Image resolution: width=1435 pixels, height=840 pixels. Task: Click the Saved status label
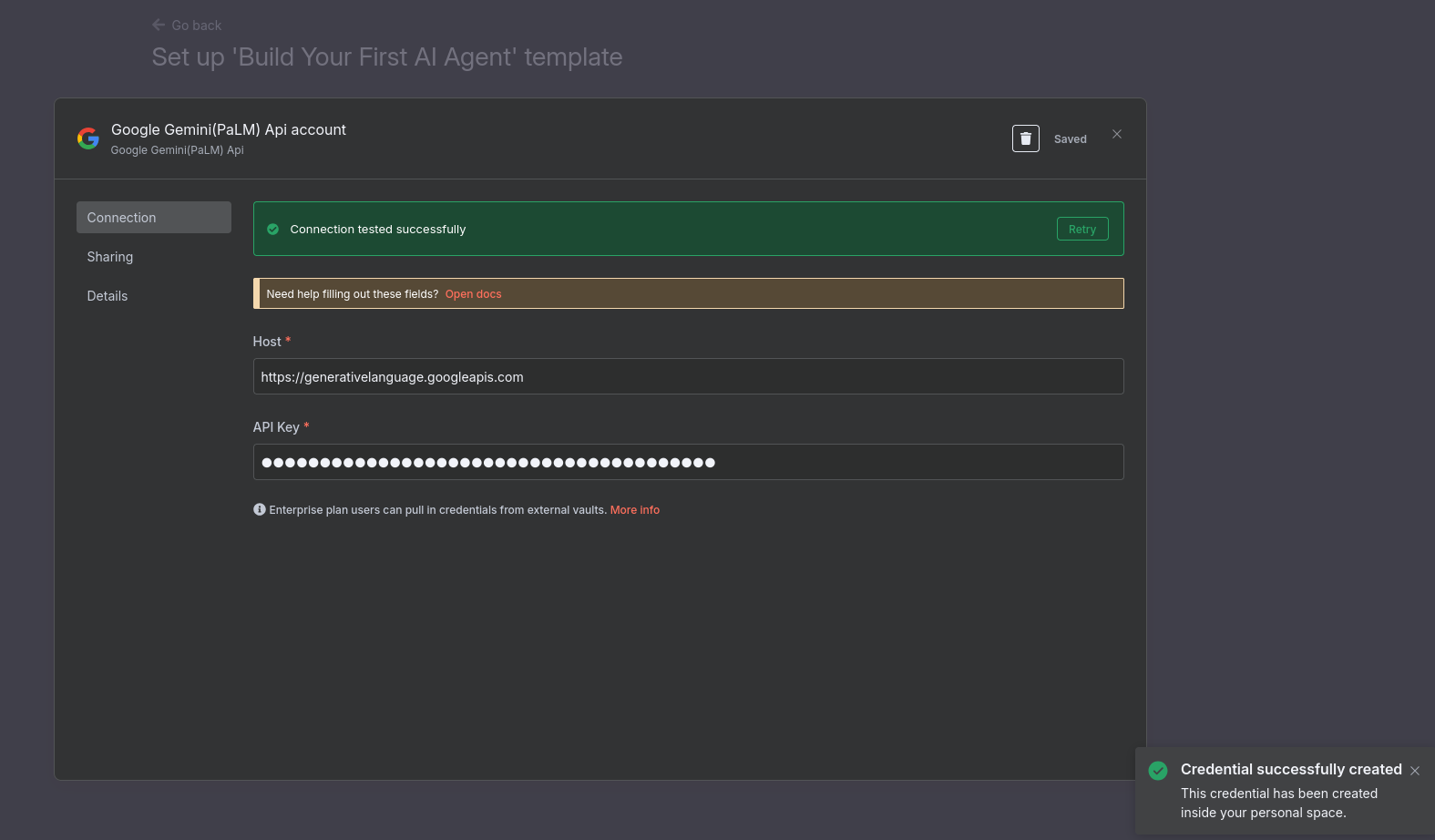pos(1070,139)
